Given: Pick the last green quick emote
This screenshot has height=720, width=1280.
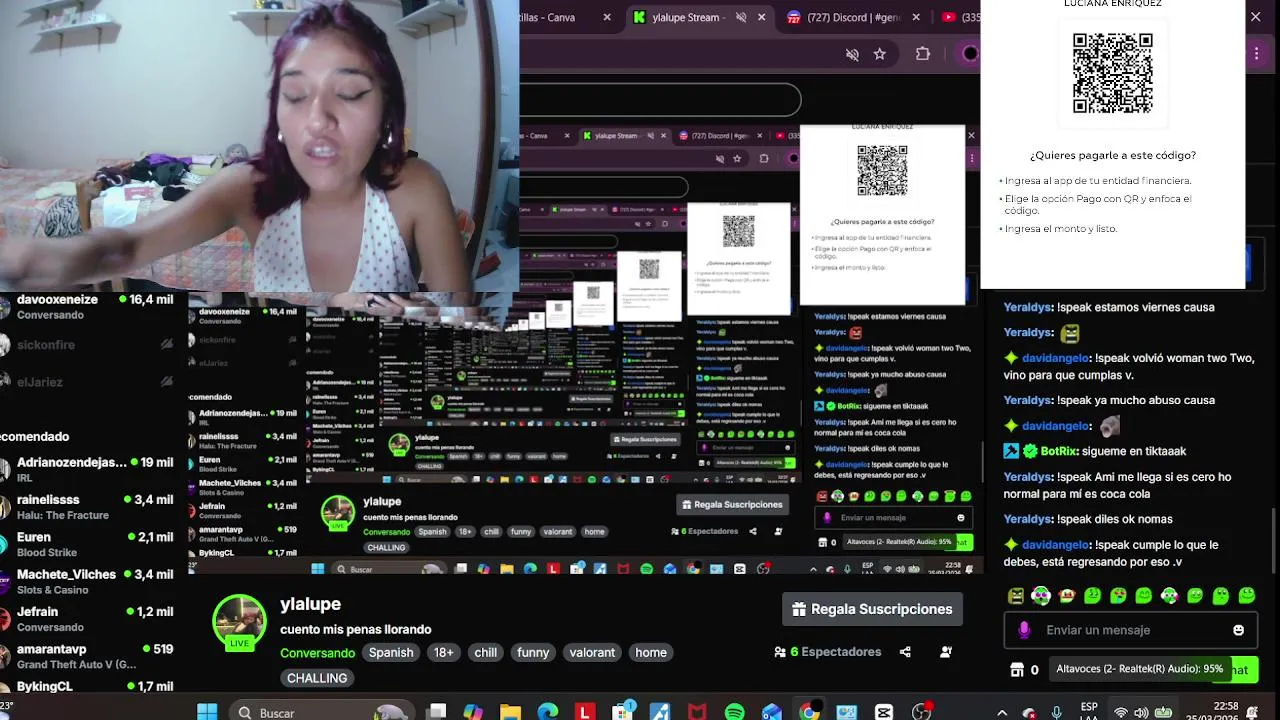Looking at the screenshot, I should [x=1246, y=596].
